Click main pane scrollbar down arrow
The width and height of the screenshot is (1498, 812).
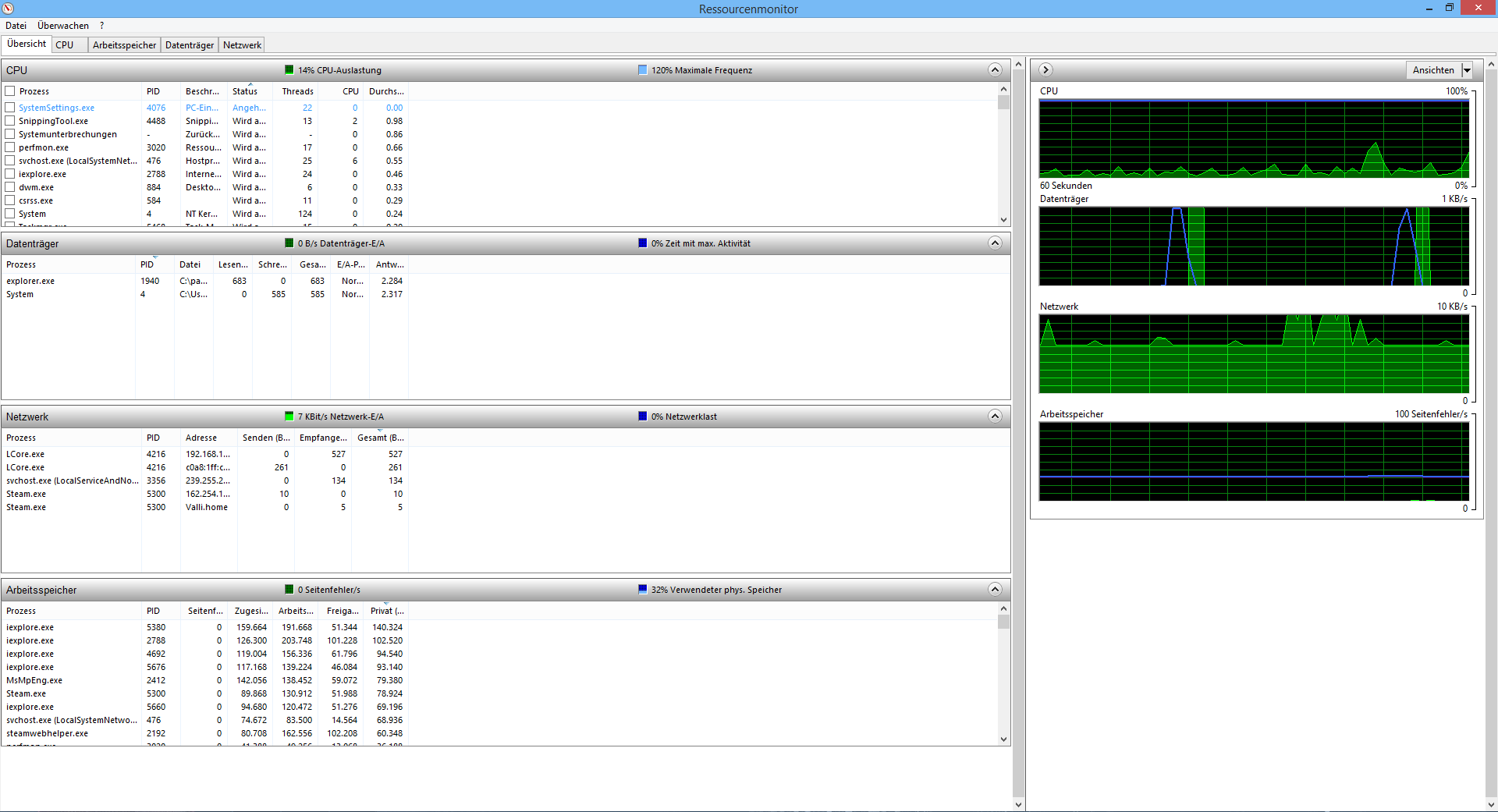[1018, 804]
